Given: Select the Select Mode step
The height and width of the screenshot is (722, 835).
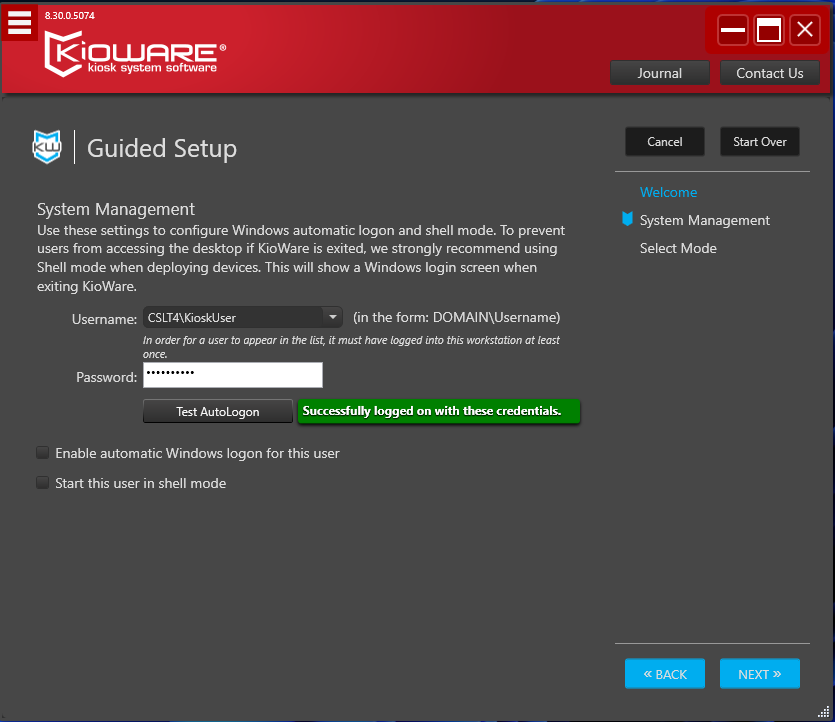Looking at the screenshot, I should (x=678, y=248).
